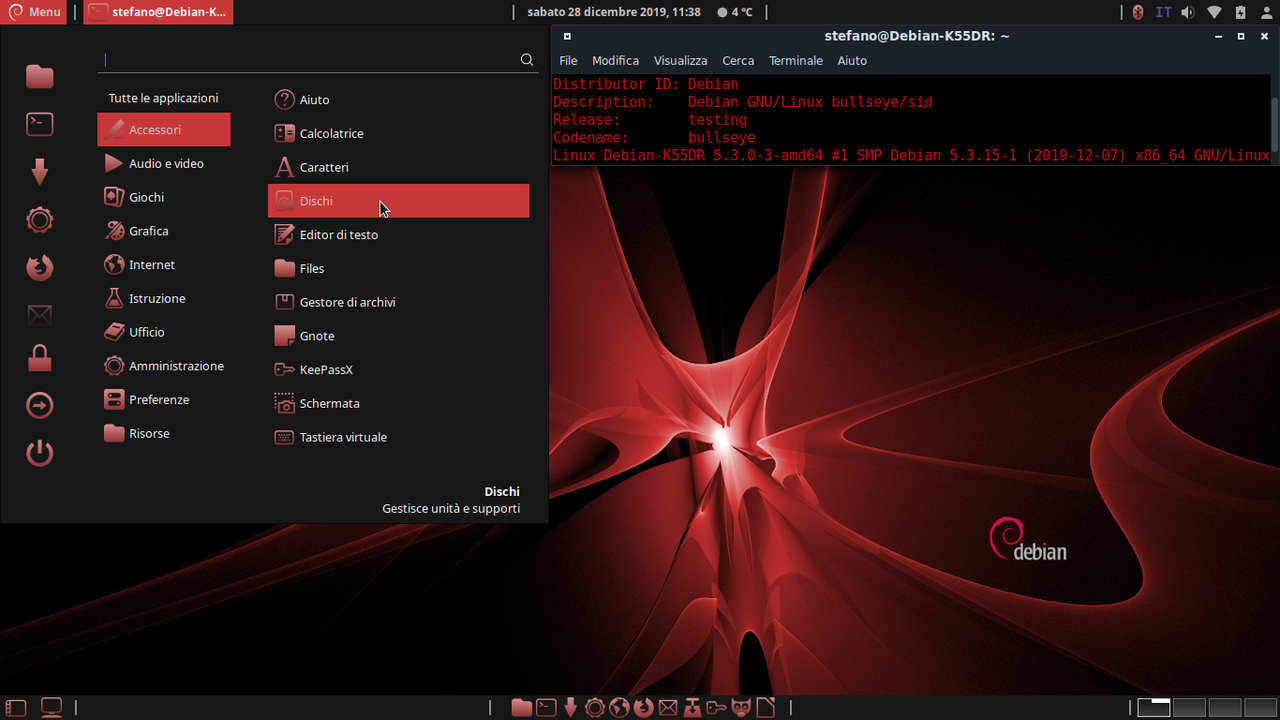The height and width of the screenshot is (720, 1280).
Task: Open File menu in the terminal
Action: [568, 61]
